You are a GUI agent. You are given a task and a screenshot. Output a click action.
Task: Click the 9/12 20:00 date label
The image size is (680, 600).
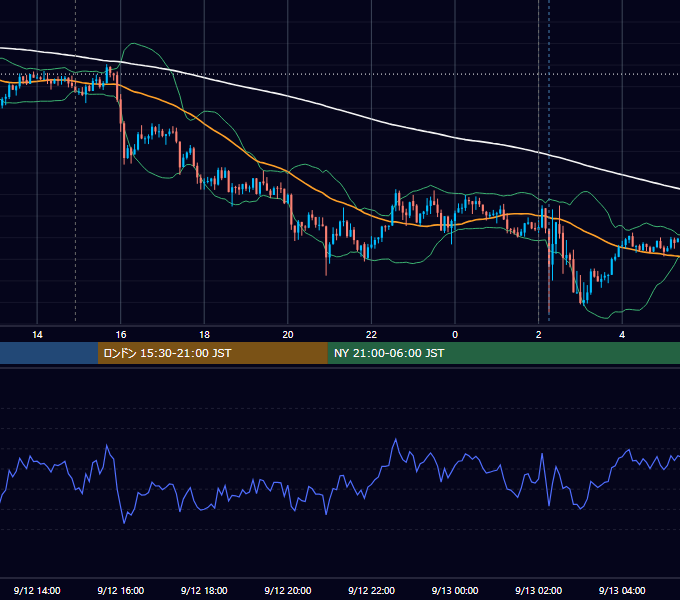(x=288, y=590)
